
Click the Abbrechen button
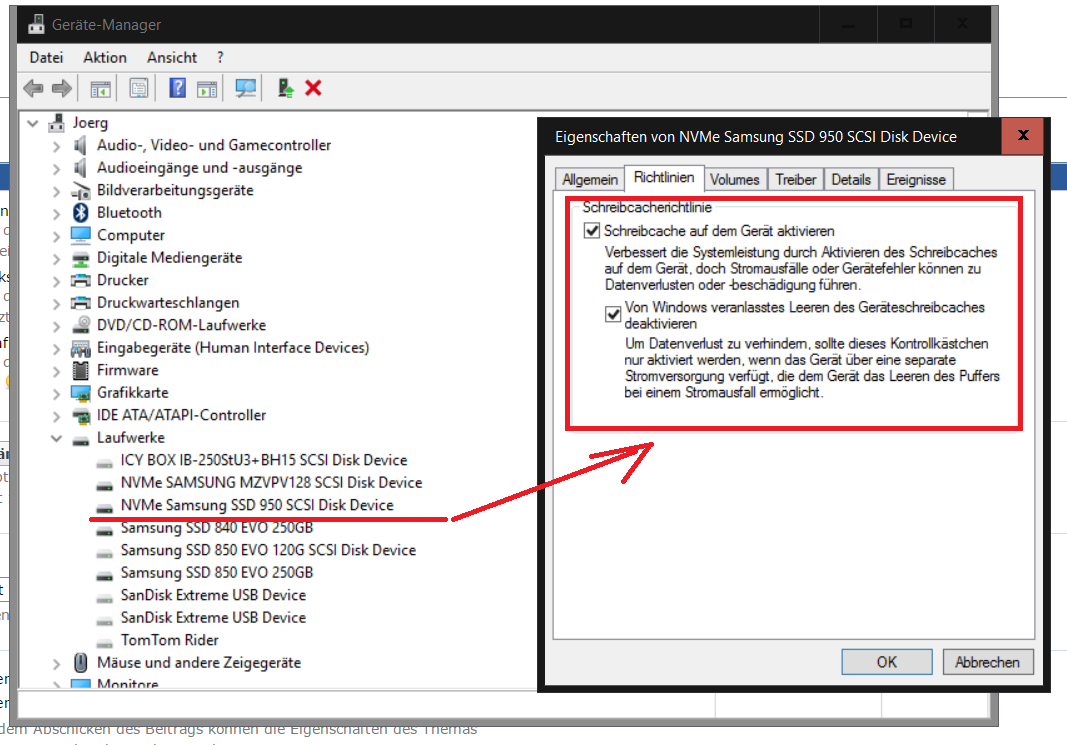[x=987, y=662]
